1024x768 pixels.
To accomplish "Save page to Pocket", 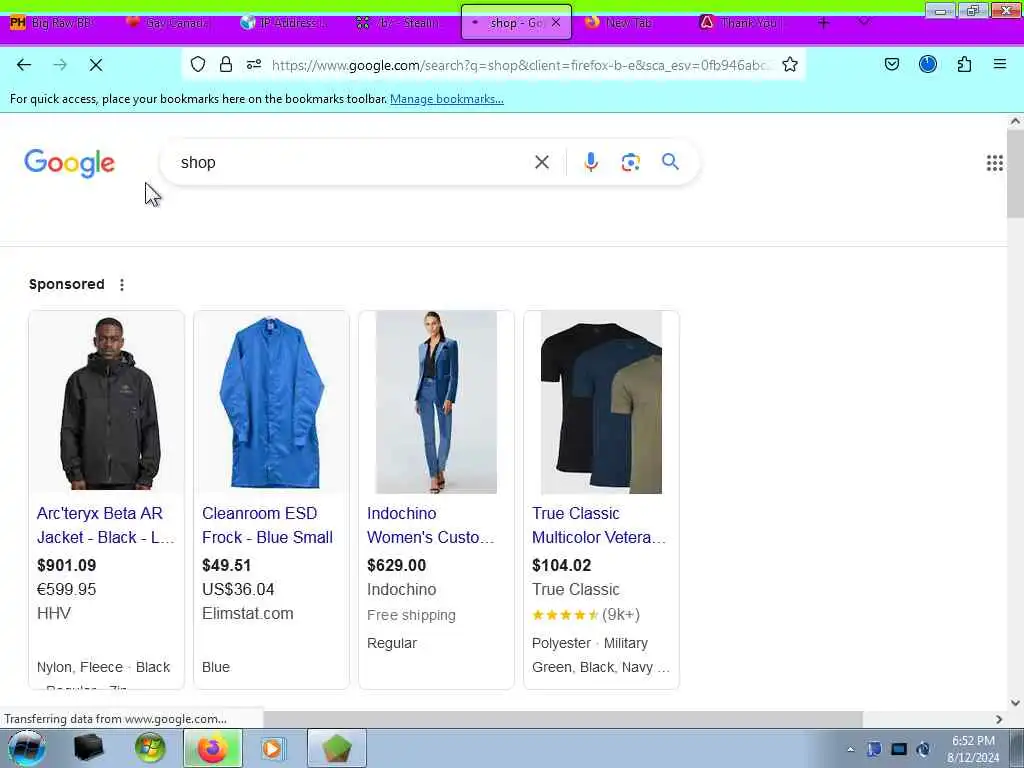I will [x=892, y=64].
